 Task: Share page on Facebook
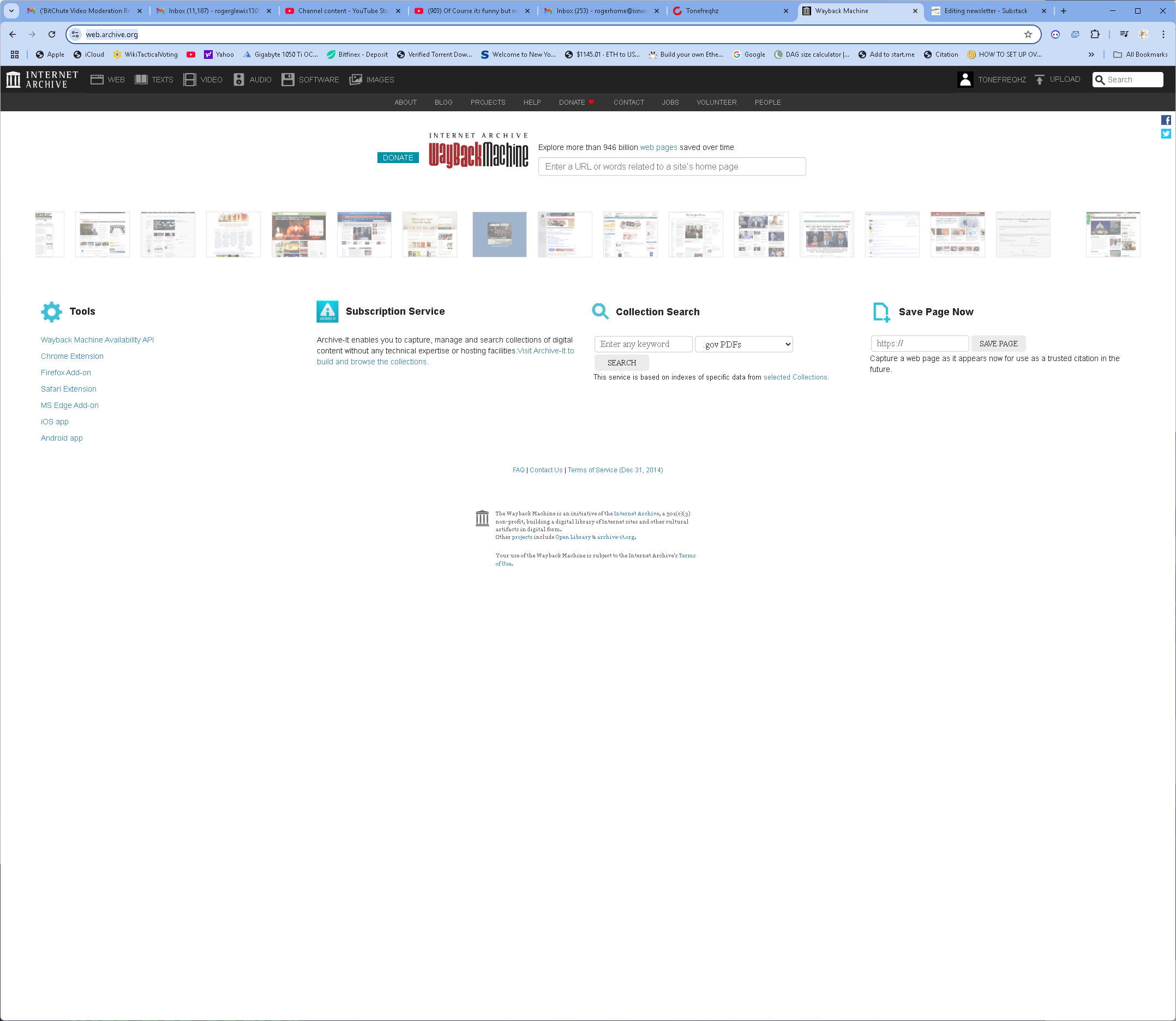[x=1166, y=120]
